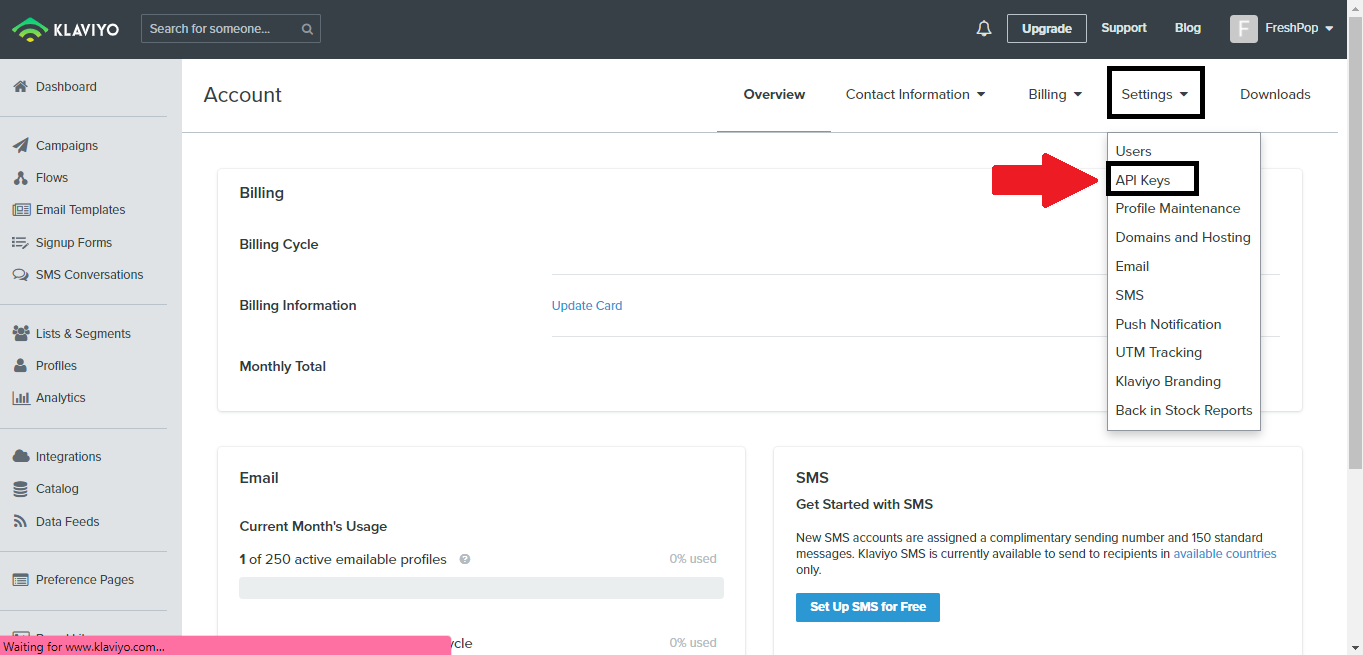This screenshot has height=655, width=1363.
Task: Click the Email Templates icon
Action: [x=21, y=210]
